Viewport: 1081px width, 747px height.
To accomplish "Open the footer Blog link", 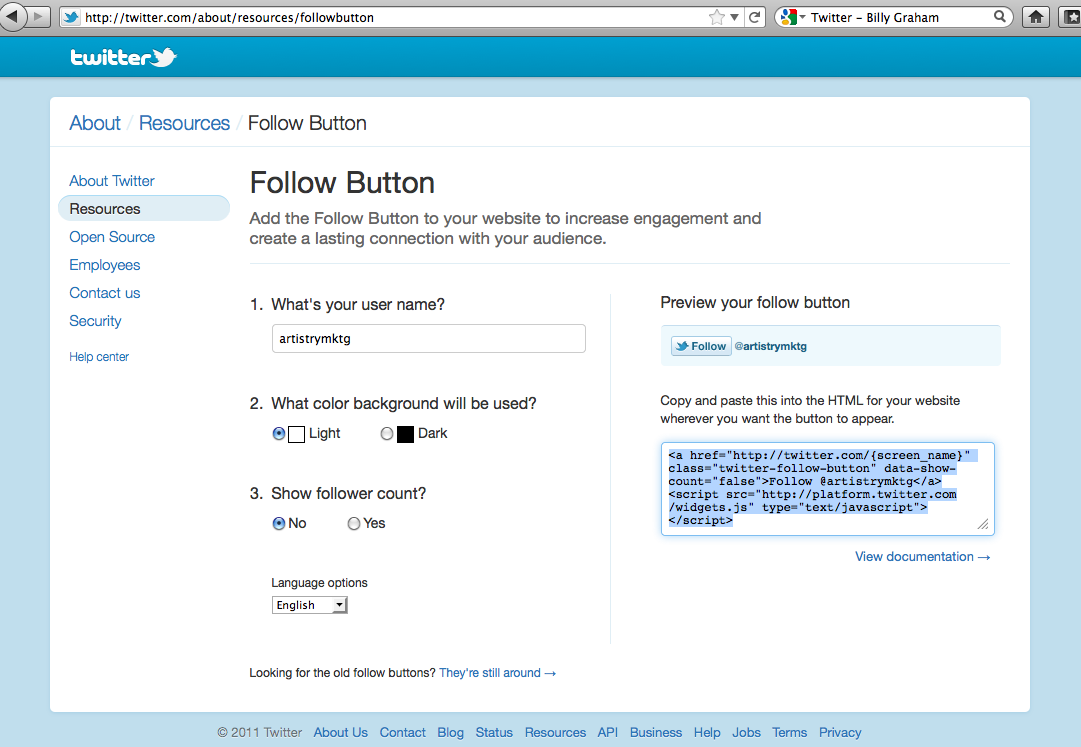I will point(450,733).
